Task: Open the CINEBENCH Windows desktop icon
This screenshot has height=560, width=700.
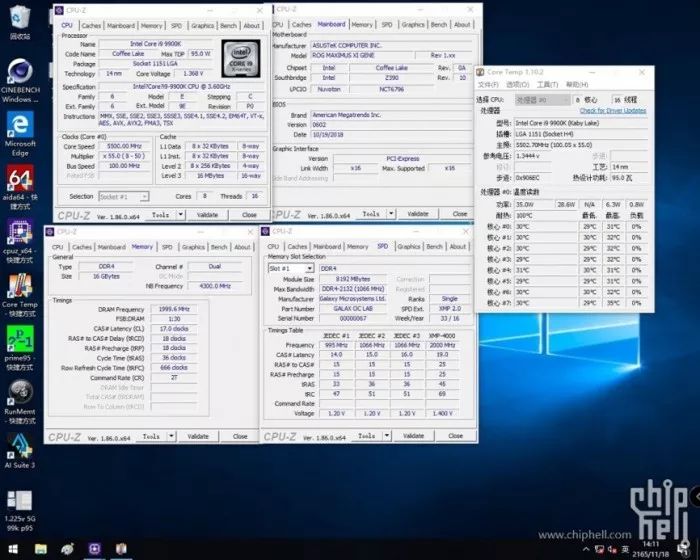Action: click(x=20, y=80)
